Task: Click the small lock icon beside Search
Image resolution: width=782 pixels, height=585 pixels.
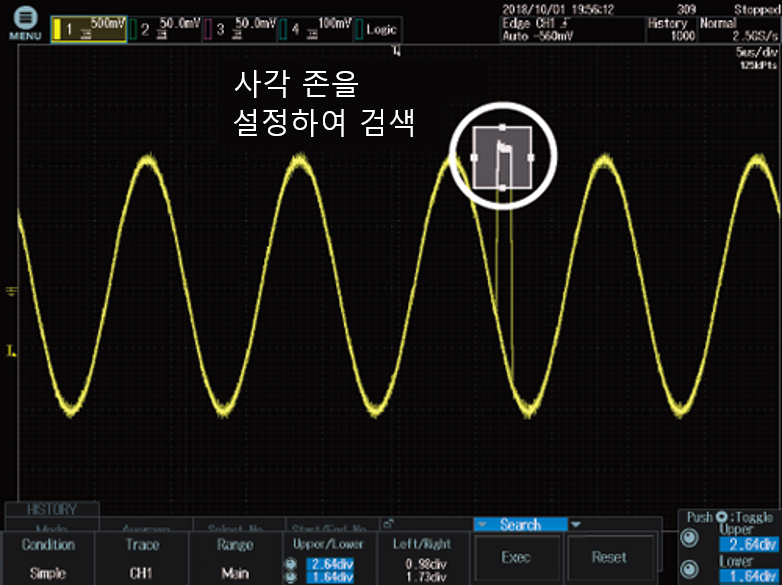Action: click(391, 523)
